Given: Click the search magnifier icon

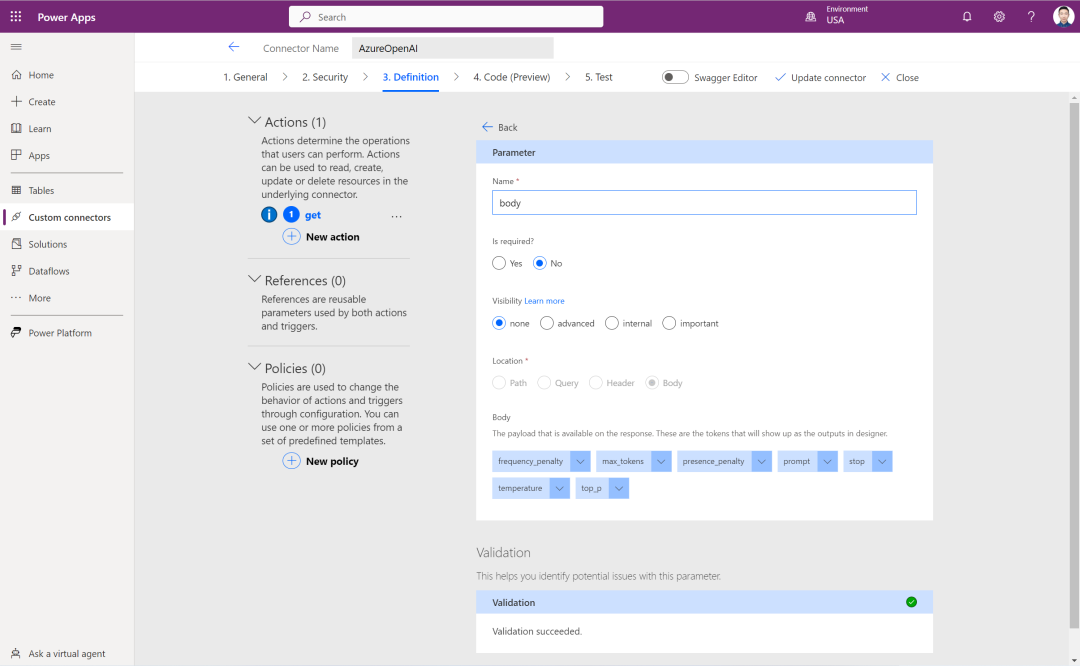Looking at the screenshot, I should coord(305,17).
